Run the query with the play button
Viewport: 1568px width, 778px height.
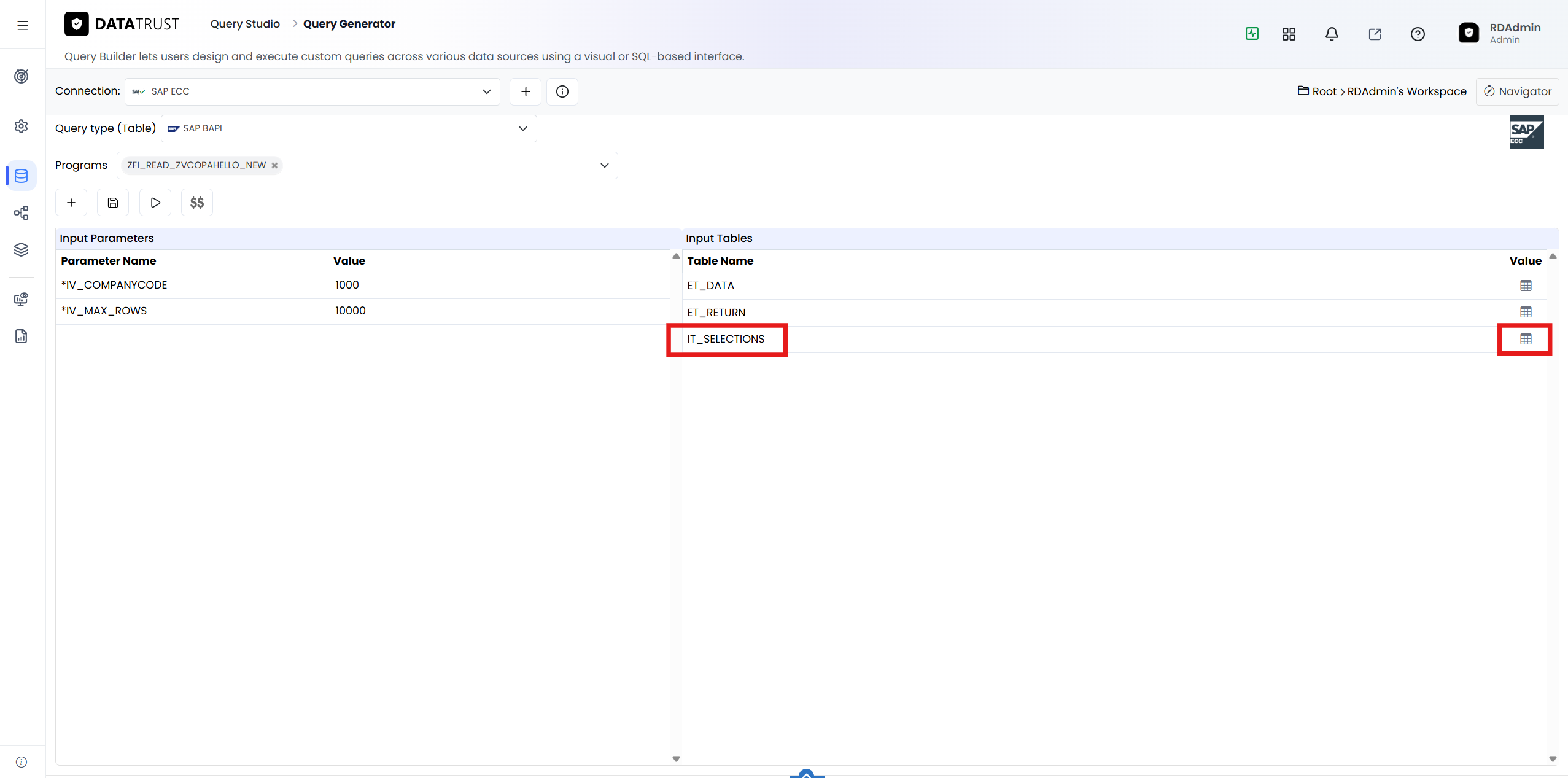tap(155, 203)
